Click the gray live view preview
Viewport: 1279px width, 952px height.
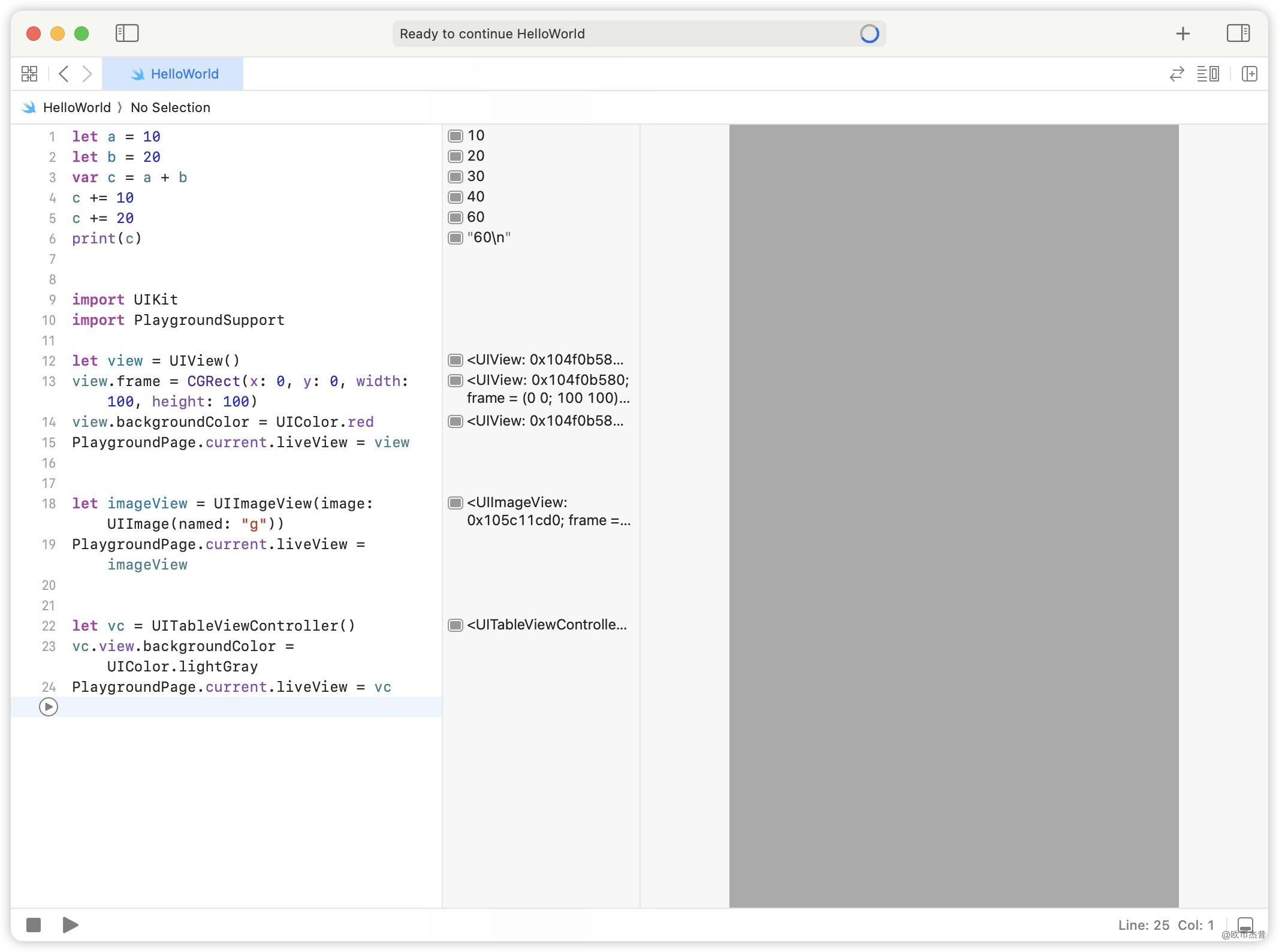pos(953,516)
